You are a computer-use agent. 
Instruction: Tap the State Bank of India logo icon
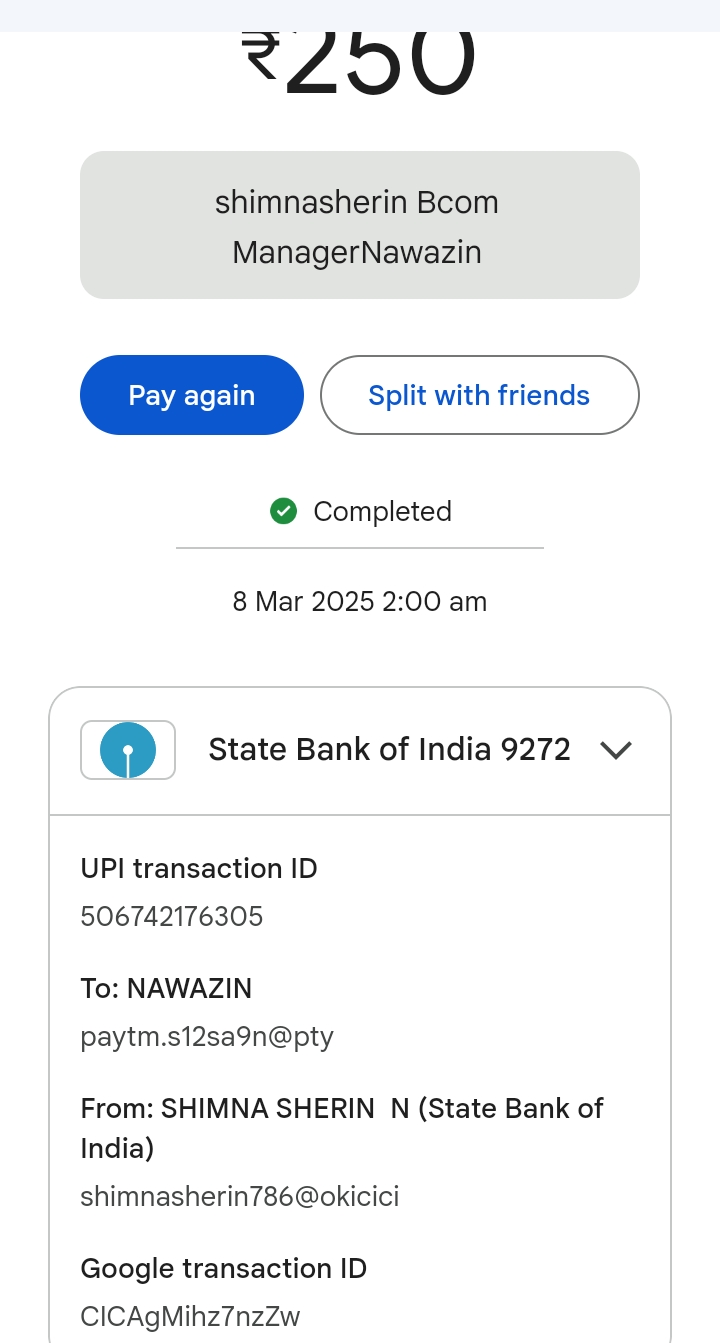128,750
